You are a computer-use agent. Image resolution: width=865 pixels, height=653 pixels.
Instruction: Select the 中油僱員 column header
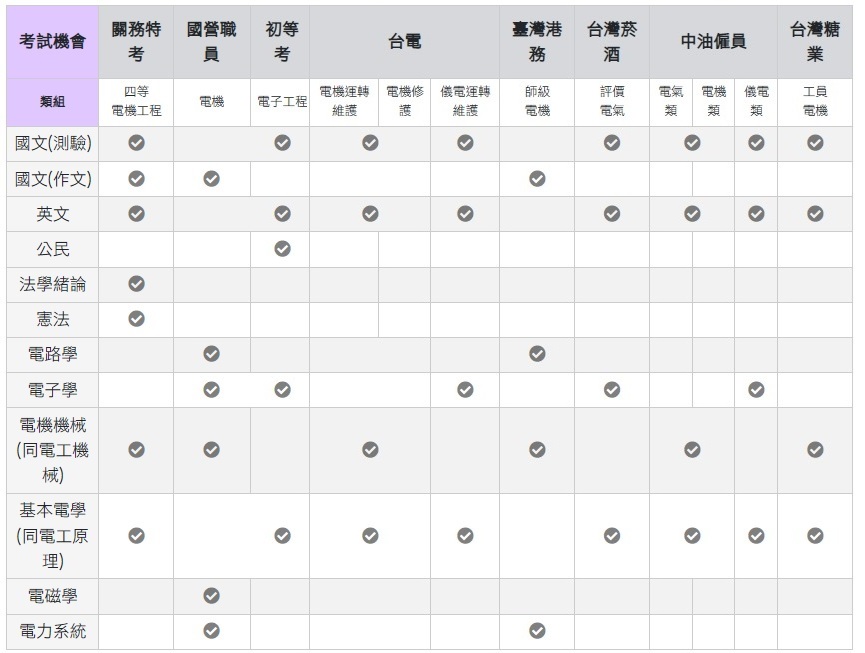(713, 42)
